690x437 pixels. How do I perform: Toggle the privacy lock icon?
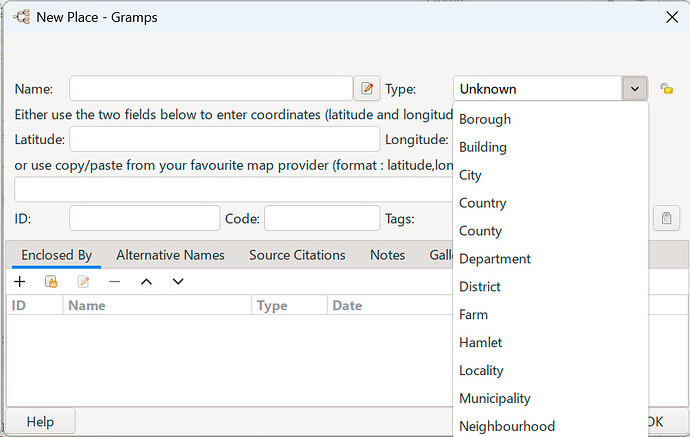(x=667, y=89)
